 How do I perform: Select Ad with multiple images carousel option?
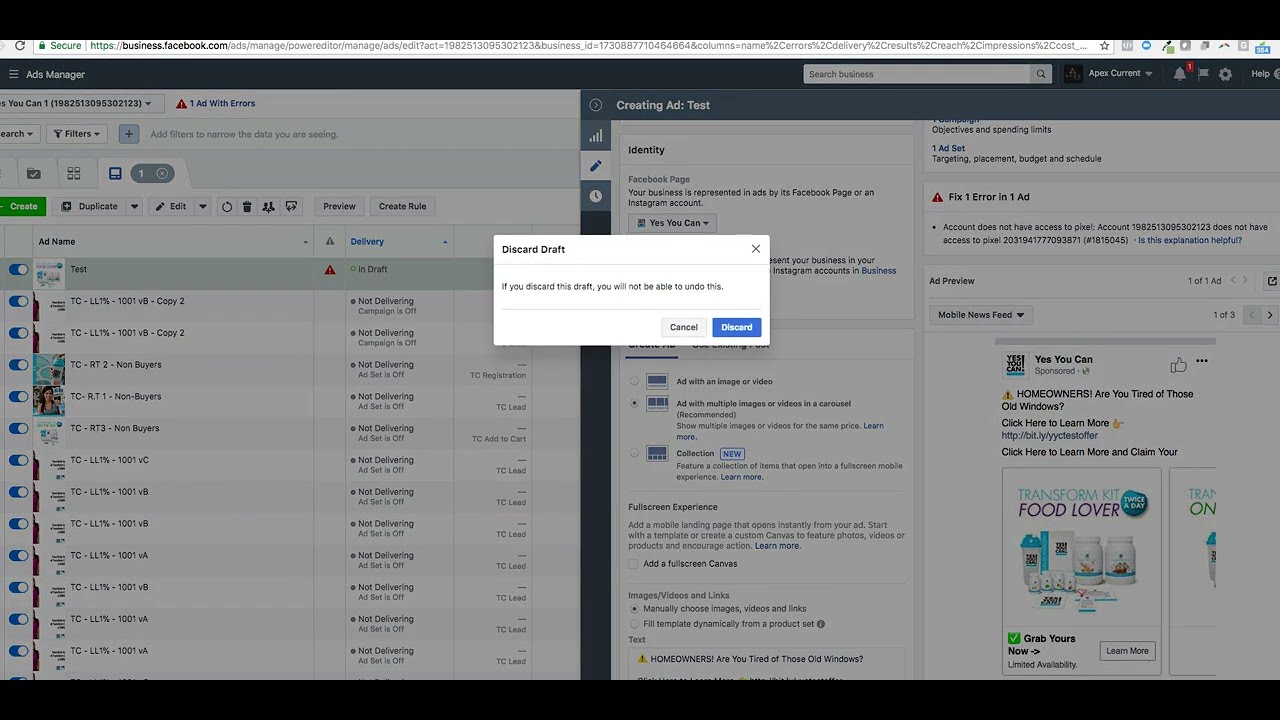click(x=634, y=403)
